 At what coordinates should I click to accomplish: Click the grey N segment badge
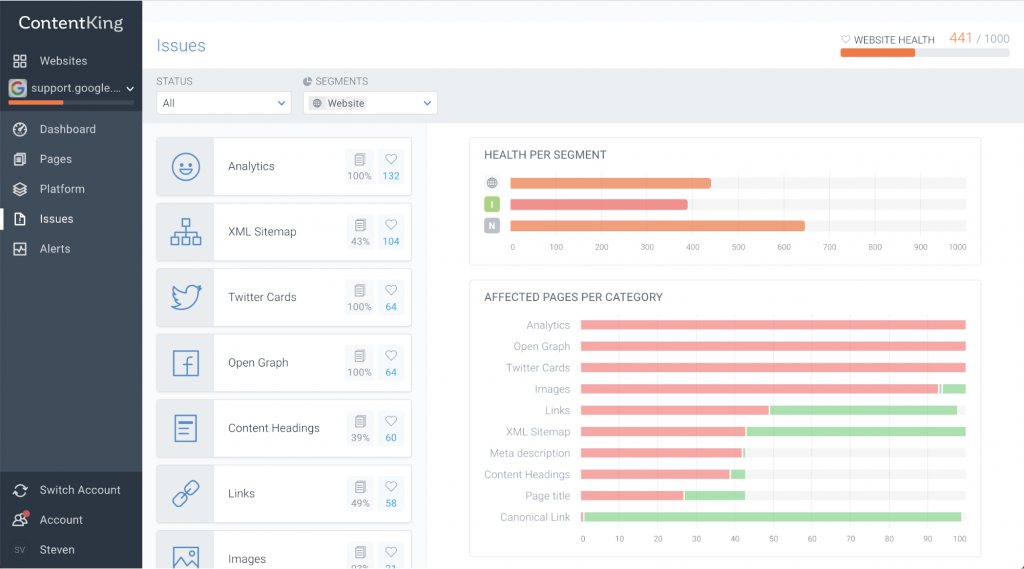(492, 226)
